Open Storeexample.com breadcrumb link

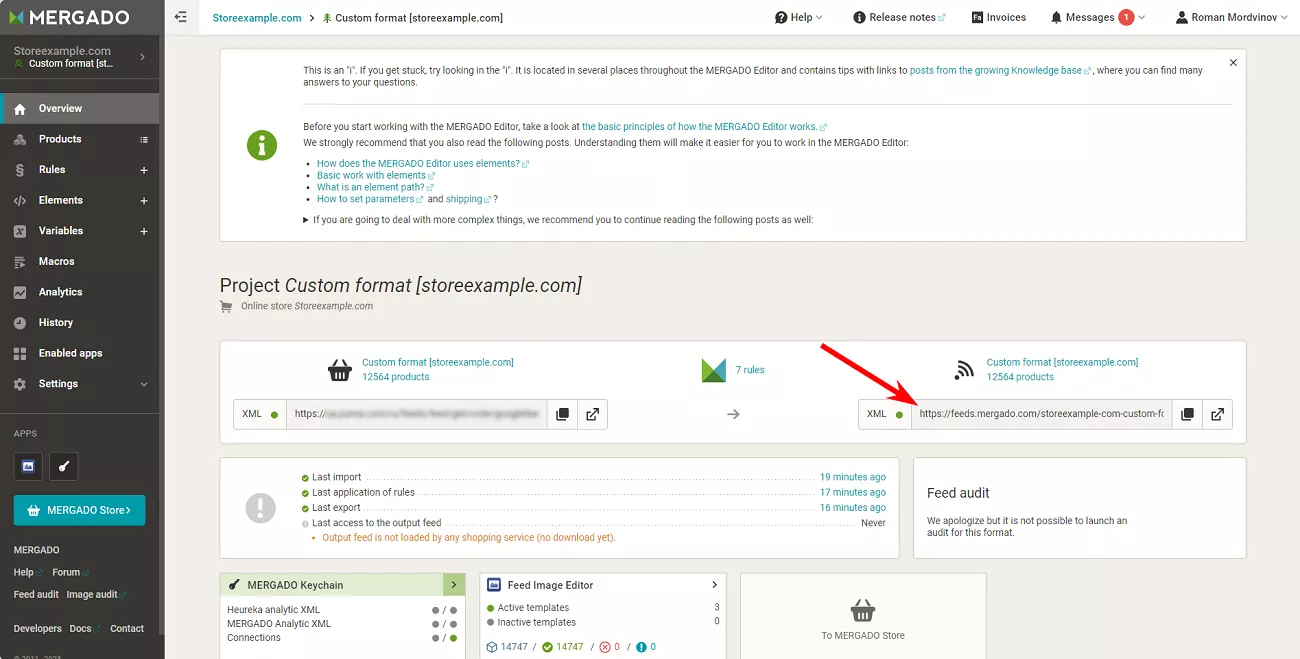(x=257, y=18)
